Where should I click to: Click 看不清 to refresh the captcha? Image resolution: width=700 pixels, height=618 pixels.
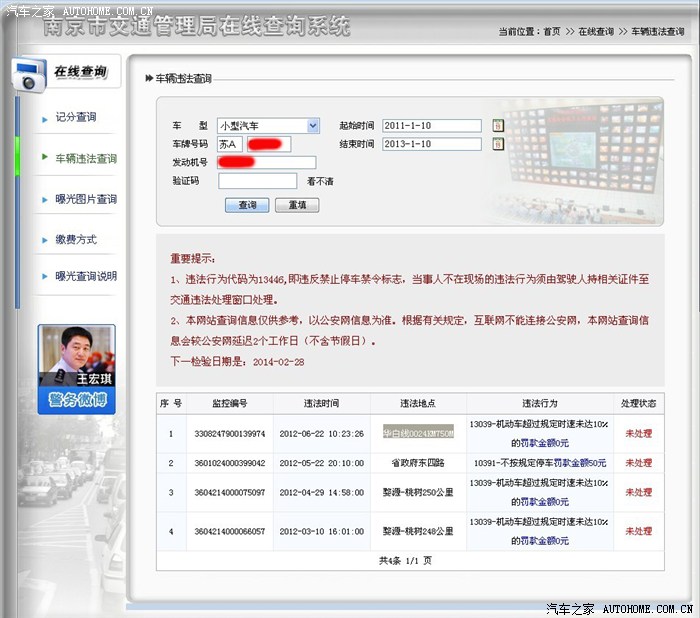click(x=320, y=181)
